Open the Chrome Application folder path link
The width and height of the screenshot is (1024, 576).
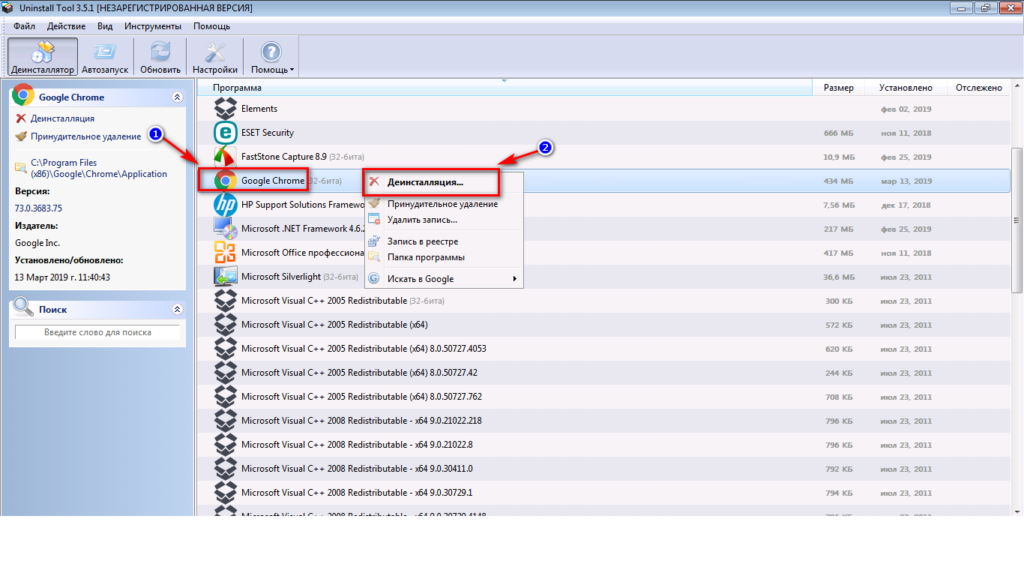[99, 168]
